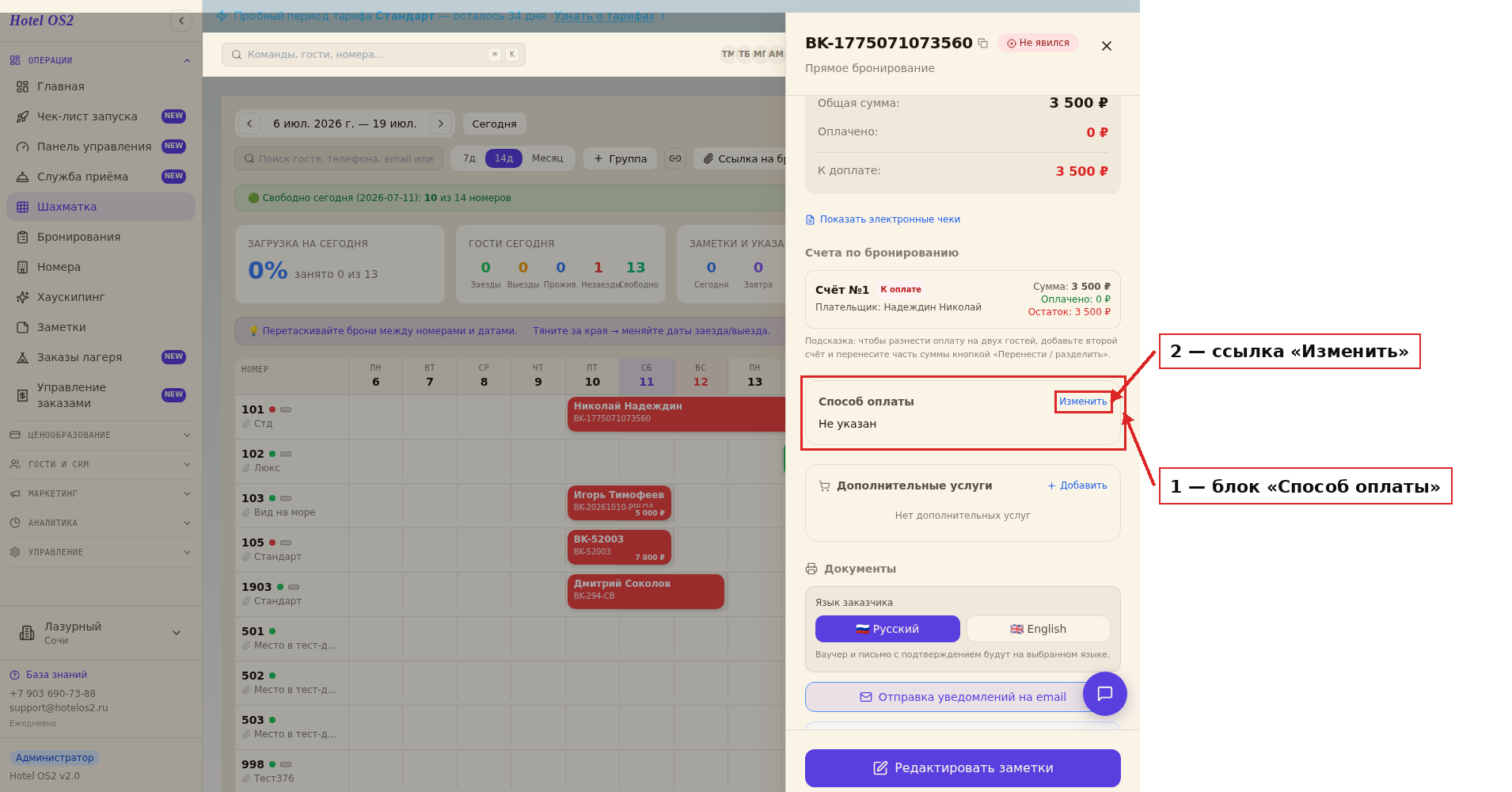Go to previous date range arrow
The width and height of the screenshot is (1512, 792).
tap(249, 124)
